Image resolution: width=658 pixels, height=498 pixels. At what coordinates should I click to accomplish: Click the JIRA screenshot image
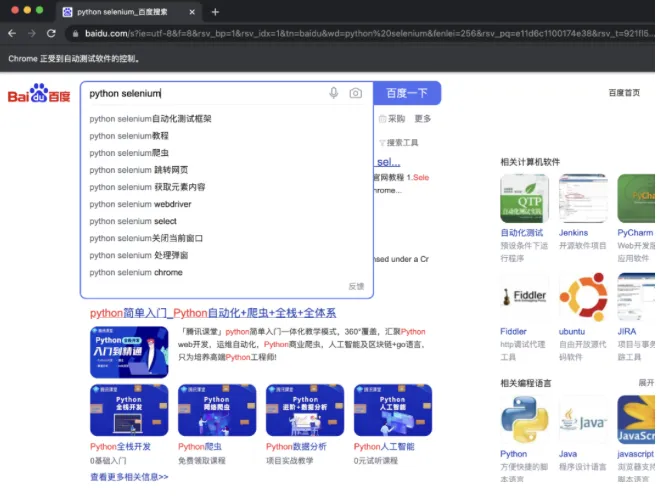[x=636, y=297]
